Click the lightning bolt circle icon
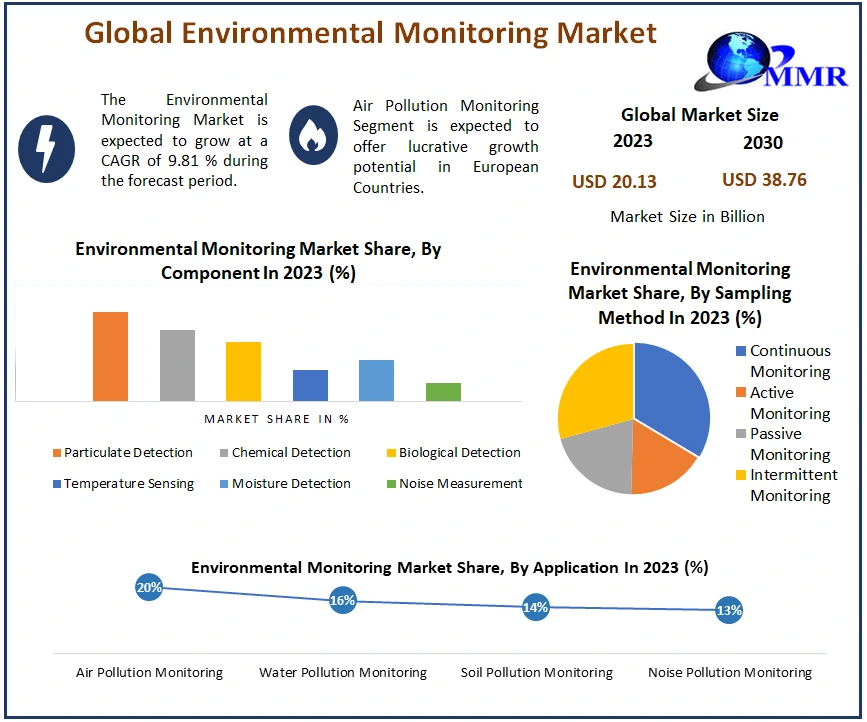867x722 pixels. tap(46, 147)
